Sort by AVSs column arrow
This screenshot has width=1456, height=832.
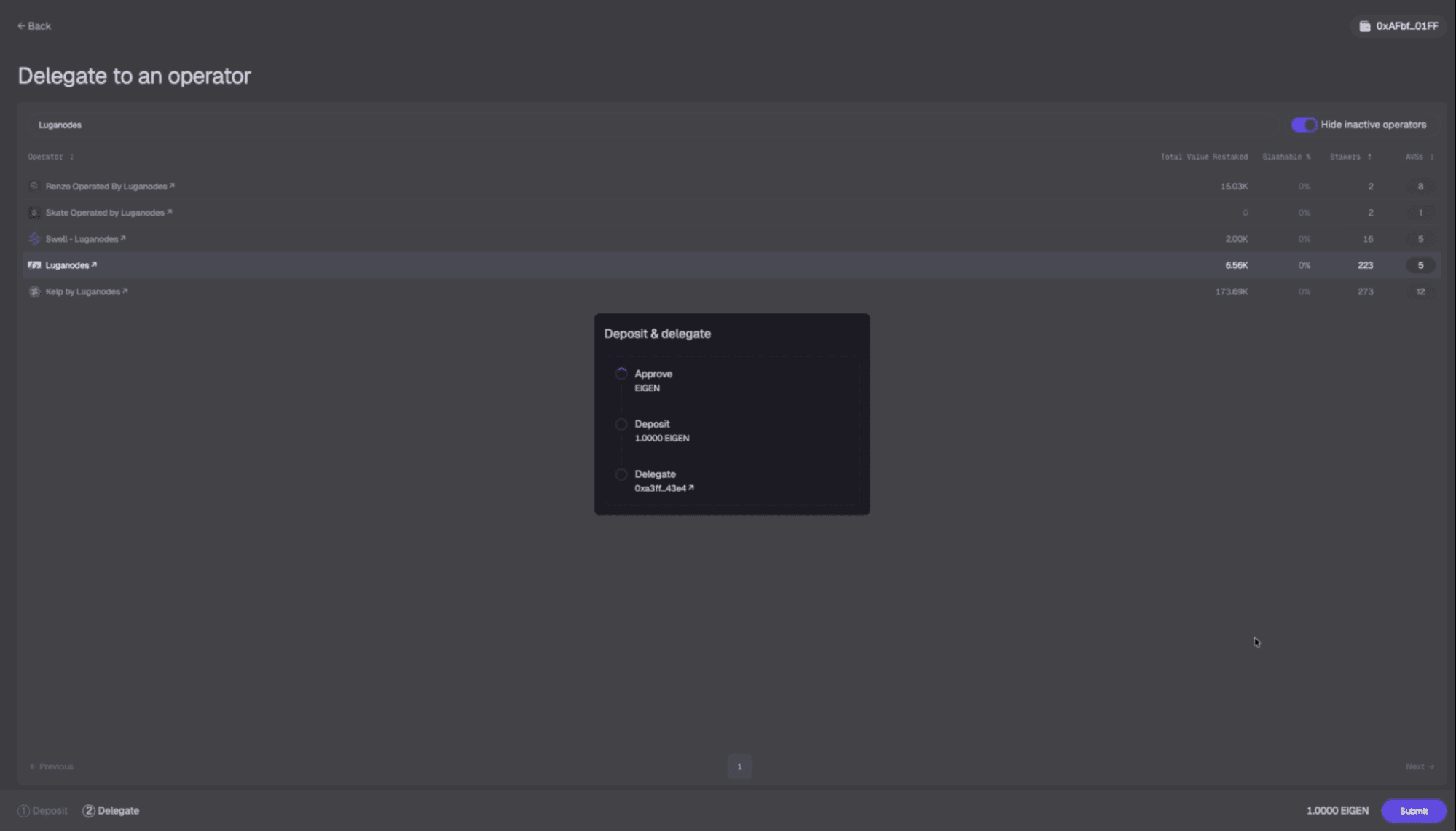1431,157
